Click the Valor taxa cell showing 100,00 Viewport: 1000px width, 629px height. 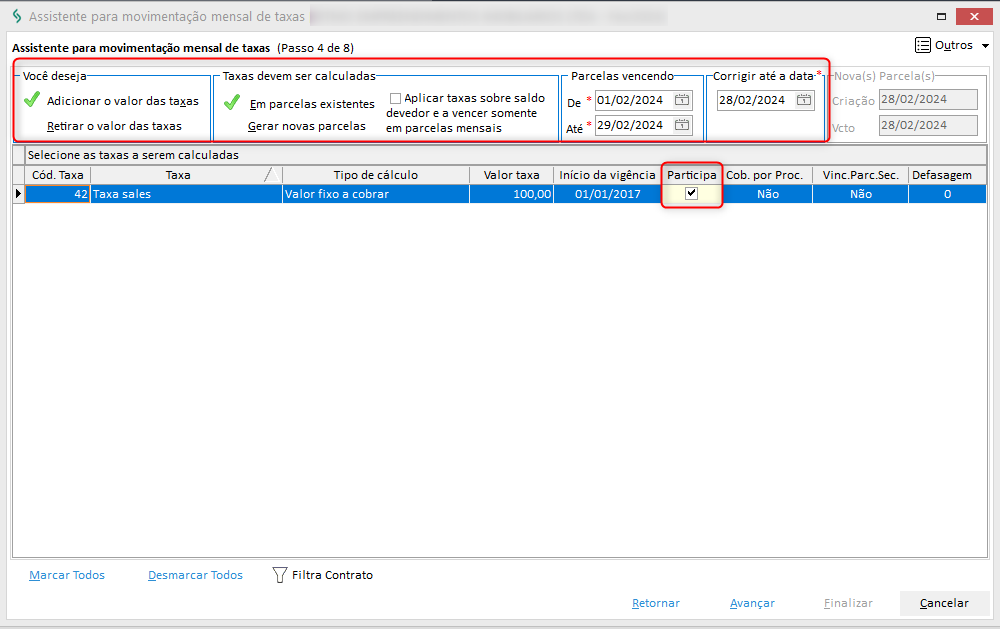point(511,194)
